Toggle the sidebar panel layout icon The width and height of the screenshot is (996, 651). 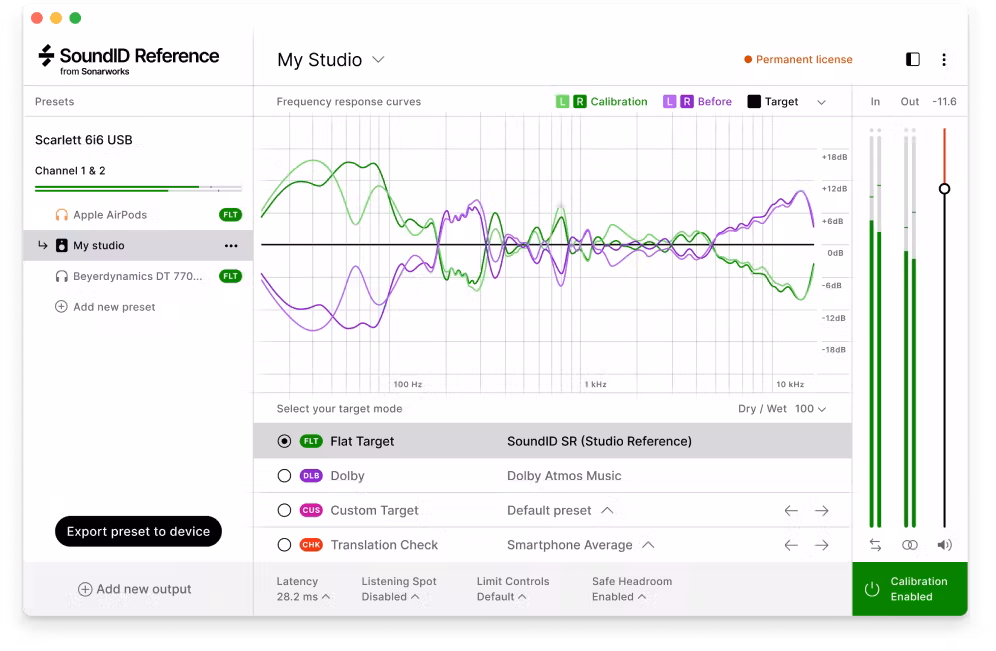912,59
